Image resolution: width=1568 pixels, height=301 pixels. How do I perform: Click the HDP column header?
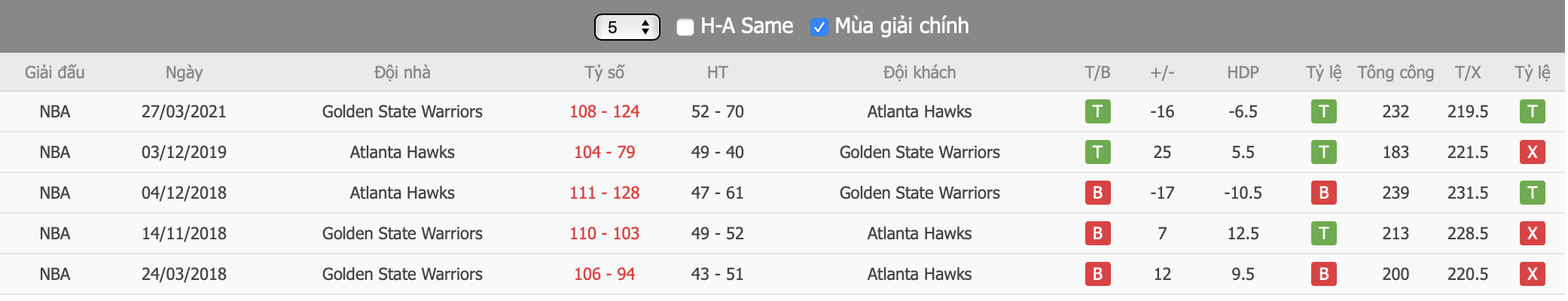pos(1243,72)
